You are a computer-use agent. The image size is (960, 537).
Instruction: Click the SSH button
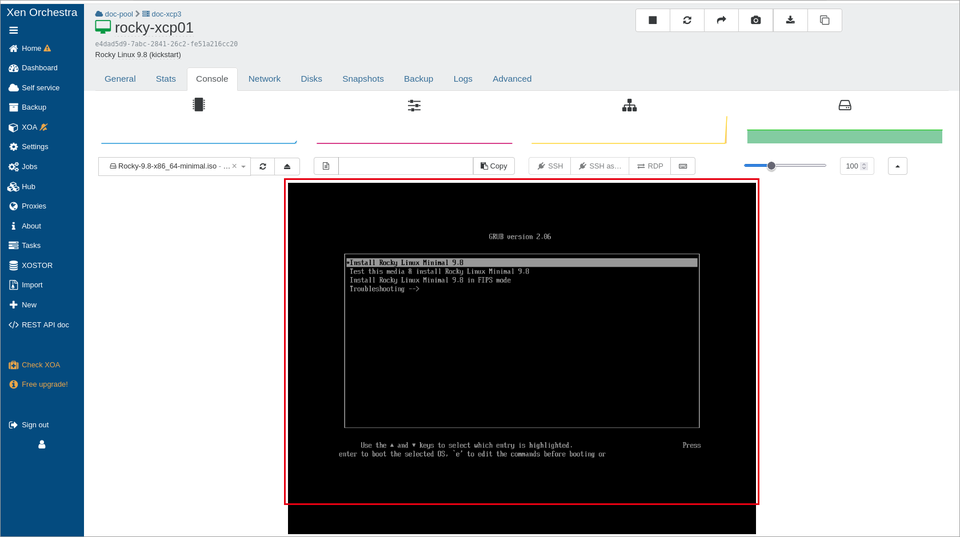tap(550, 167)
